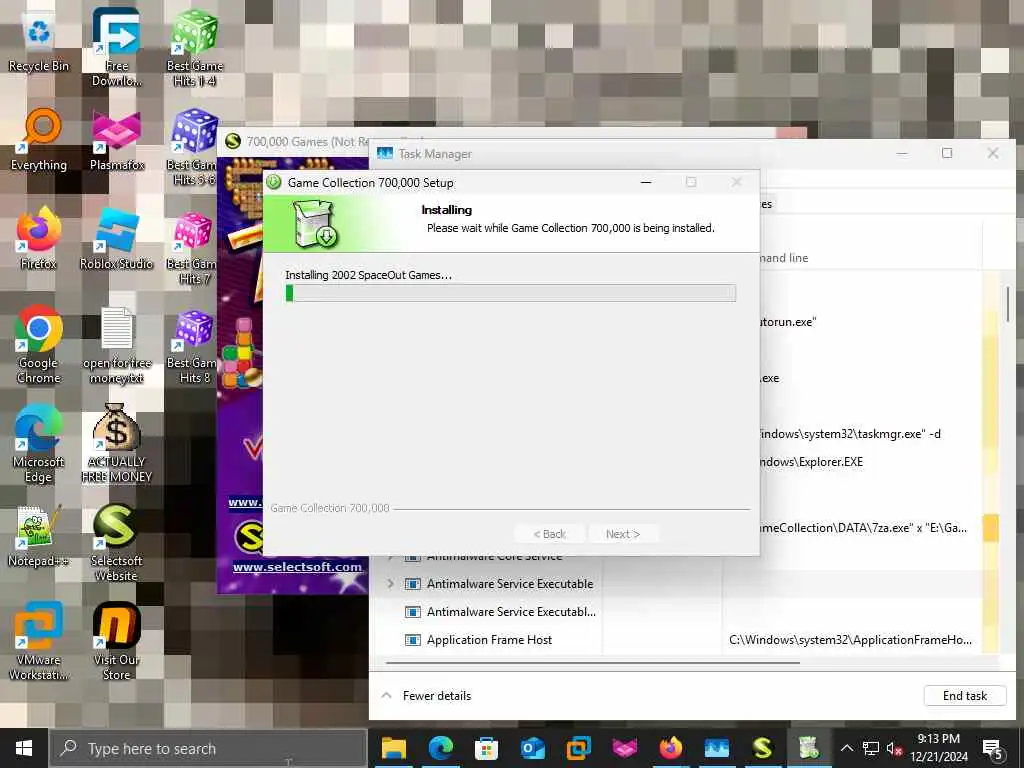Minimize the Game Collection 700,000 Setup window

click(646, 182)
